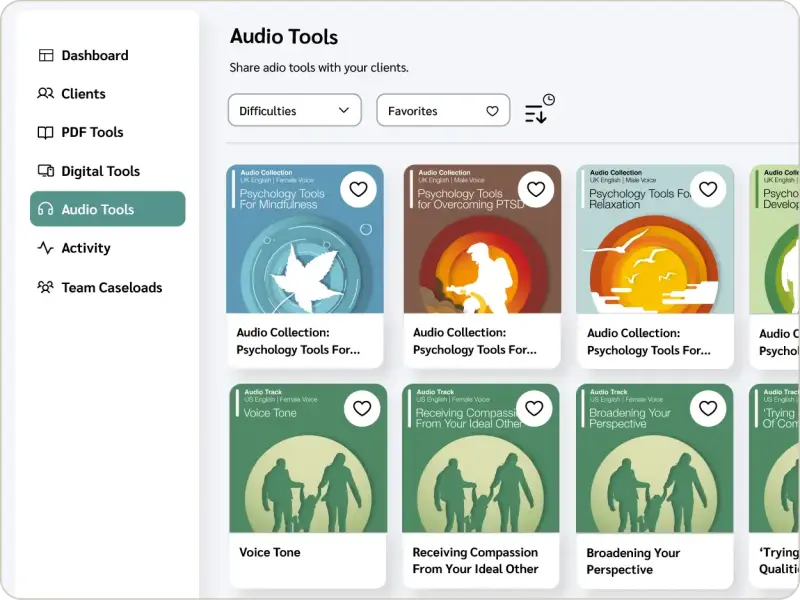This screenshot has width=800, height=600.
Task: Open PDF Tools section
Action: pyautogui.click(x=81, y=132)
